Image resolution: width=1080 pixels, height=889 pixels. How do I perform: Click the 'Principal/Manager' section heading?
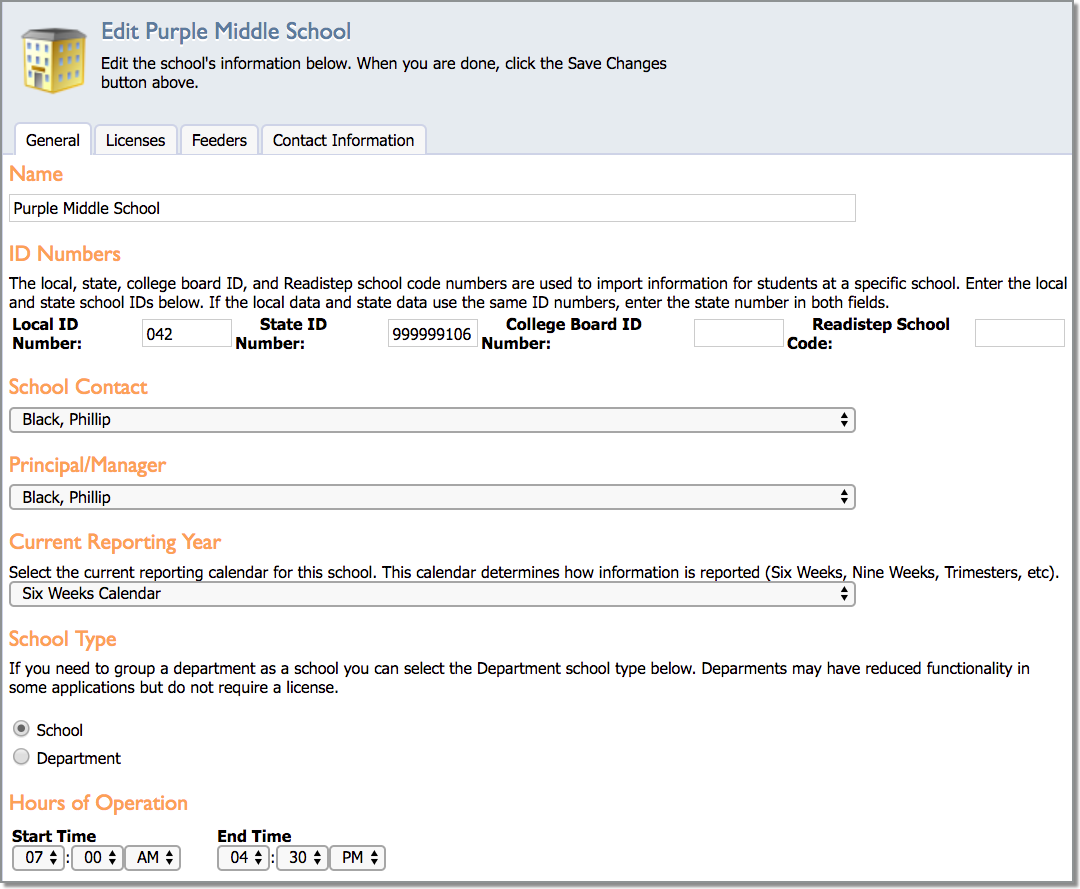[x=87, y=466]
